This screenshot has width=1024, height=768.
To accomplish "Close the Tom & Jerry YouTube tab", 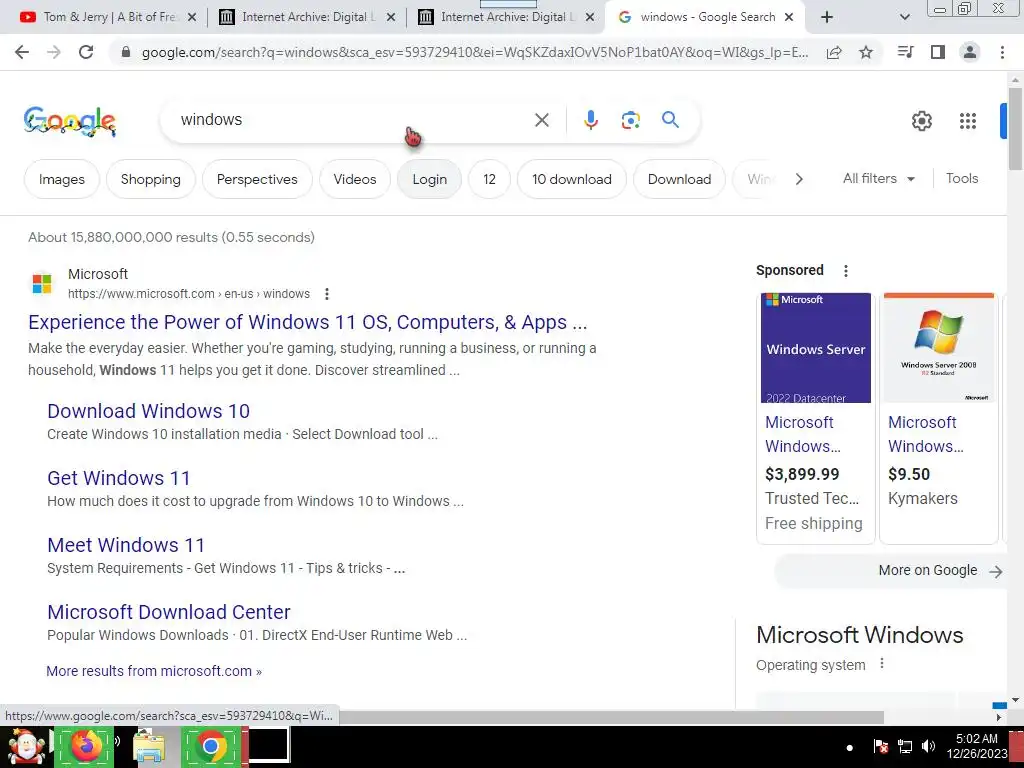I will click(191, 18).
